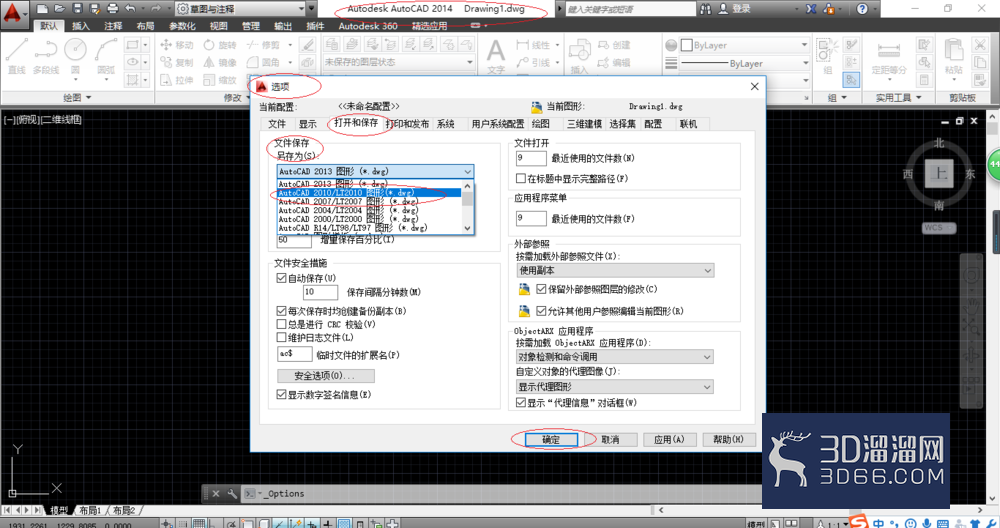
Task: Switch to the Selection (选择集) tab in Options
Action: click(x=622, y=124)
